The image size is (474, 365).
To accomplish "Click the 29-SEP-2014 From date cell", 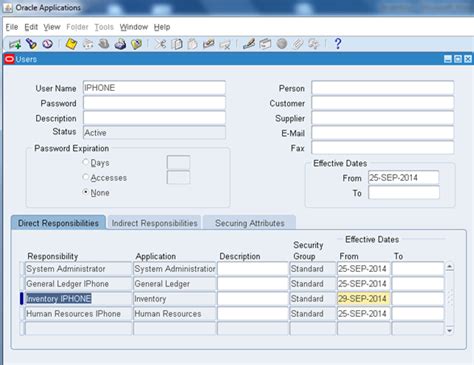I will click(x=363, y=299).
